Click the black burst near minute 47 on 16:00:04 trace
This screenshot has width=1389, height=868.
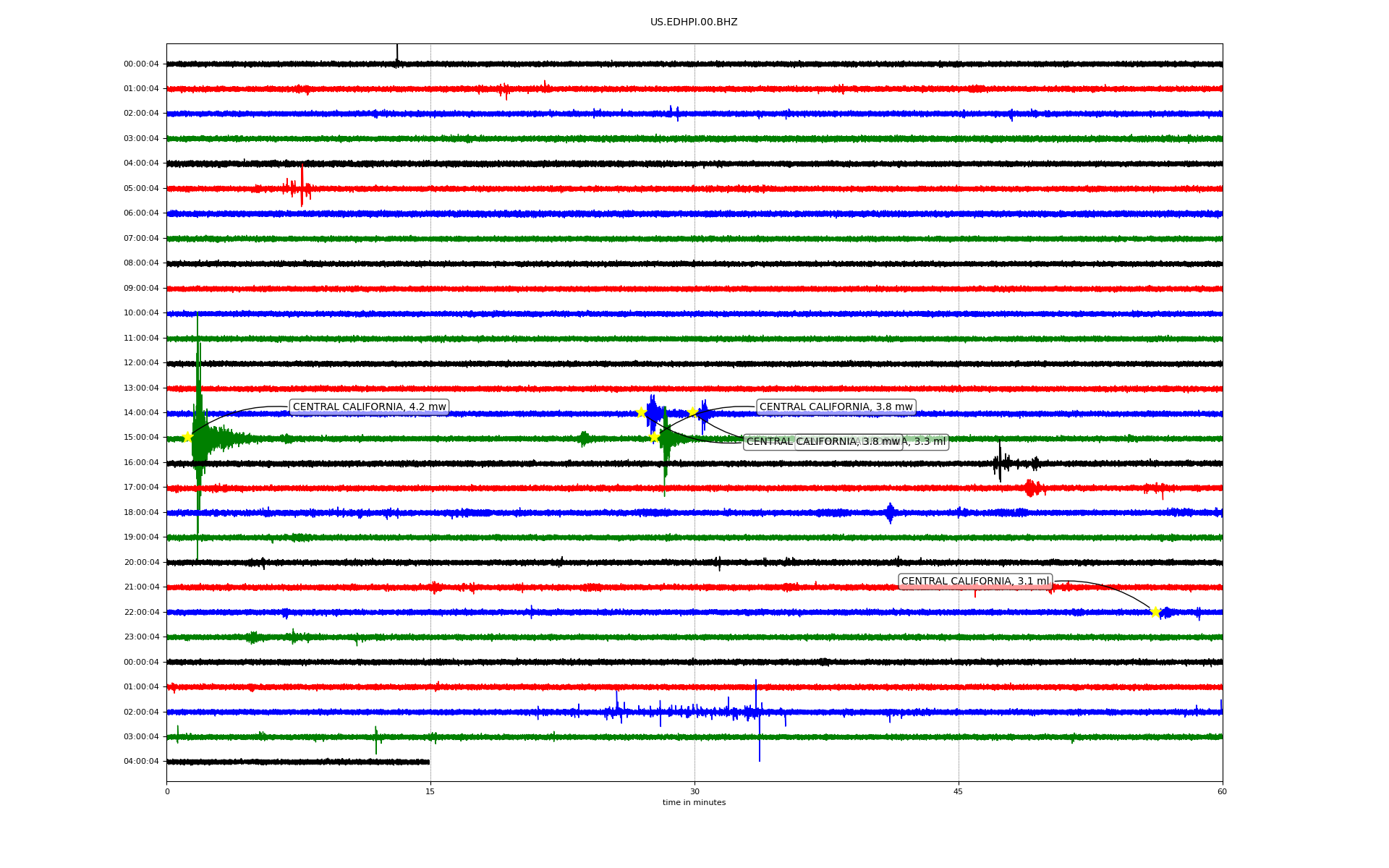pyautogui.click(x=1000, y=461)
